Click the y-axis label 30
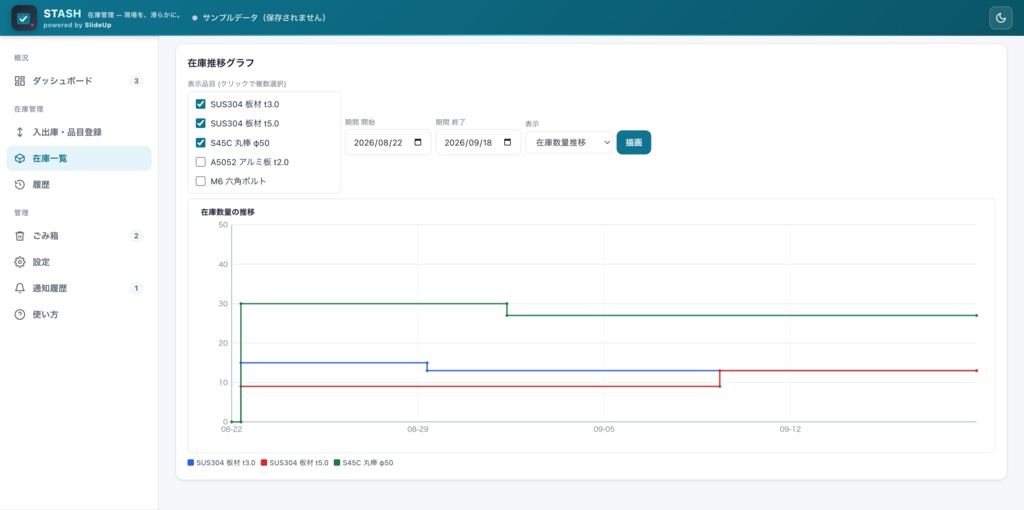Viewport: 1024px width, 510px height. 223,304
